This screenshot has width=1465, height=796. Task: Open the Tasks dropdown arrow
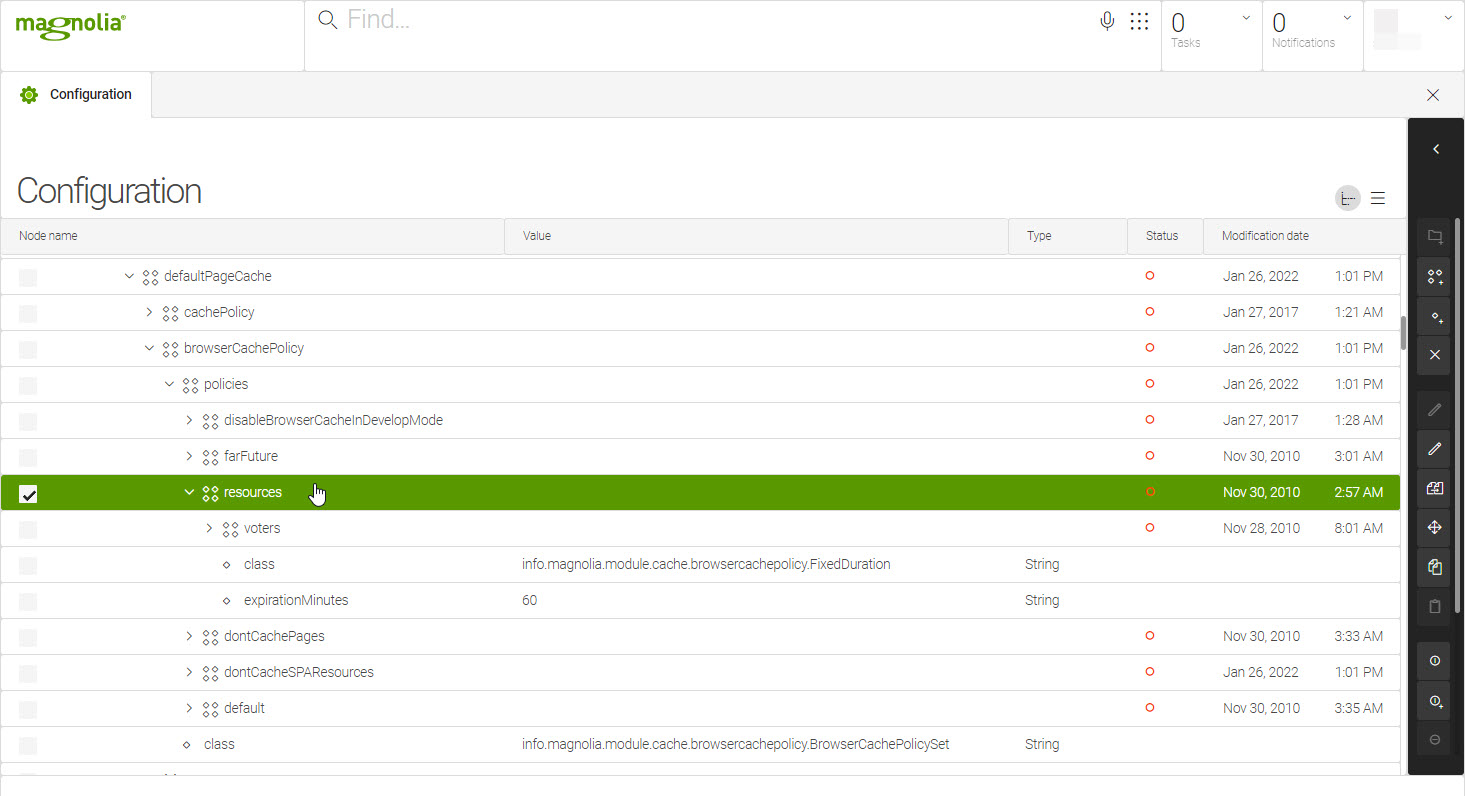(x=1246, y=18)
